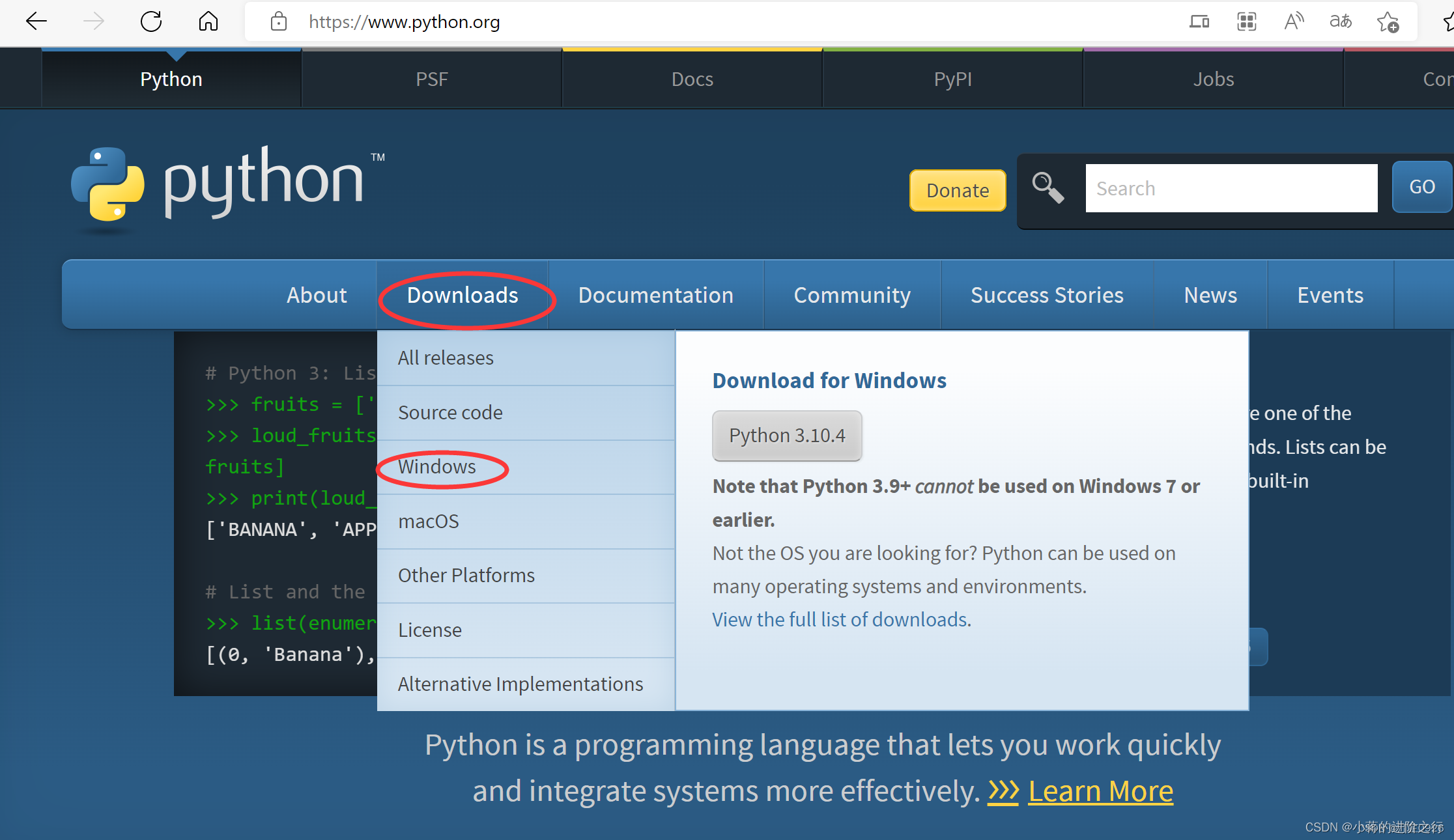The height and width of the screenshot is (840, 1454).
Task: Click the yellow Donate button
Action: tap(958, 190)
